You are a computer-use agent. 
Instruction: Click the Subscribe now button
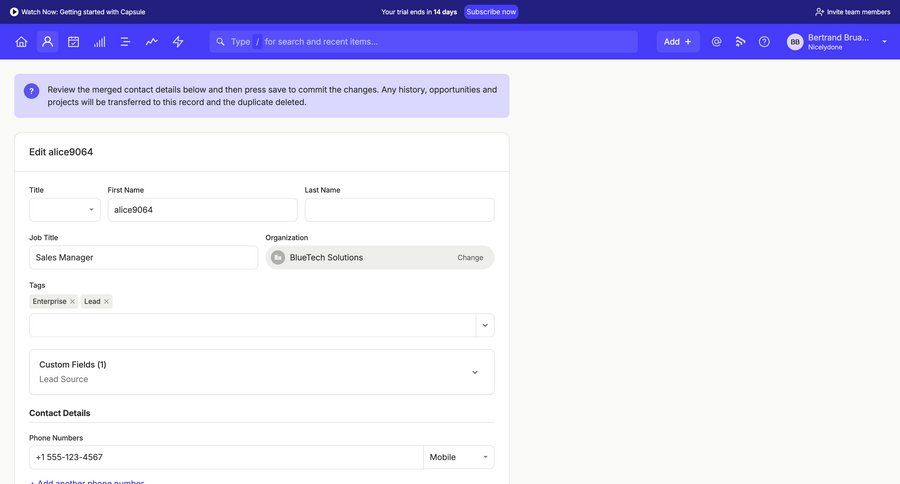(x=491, y=12)
